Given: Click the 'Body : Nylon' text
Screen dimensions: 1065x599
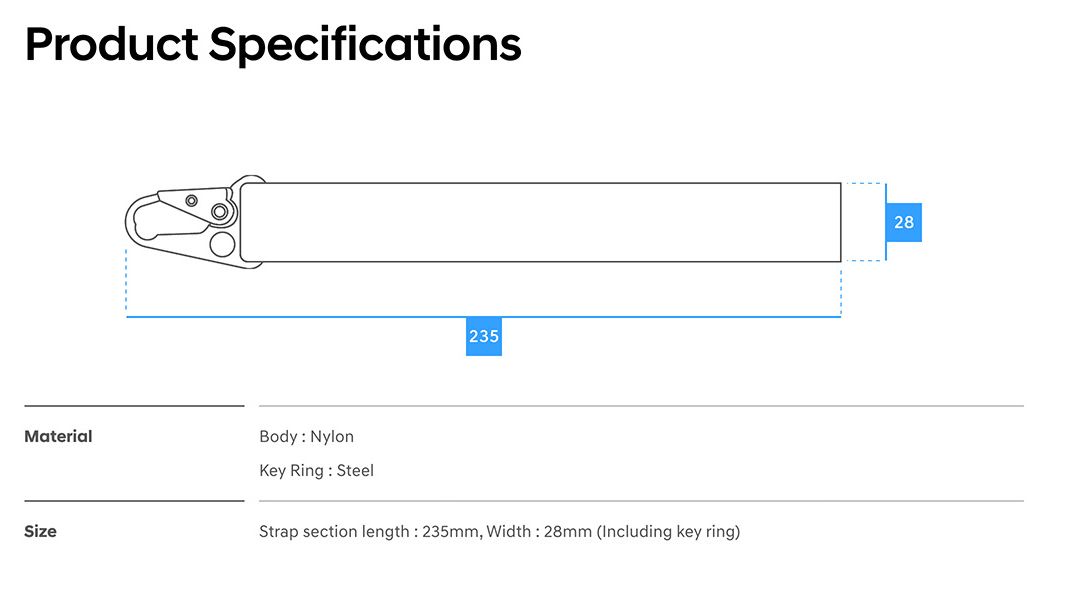Looking at the screenshot, I should [306, 436].
